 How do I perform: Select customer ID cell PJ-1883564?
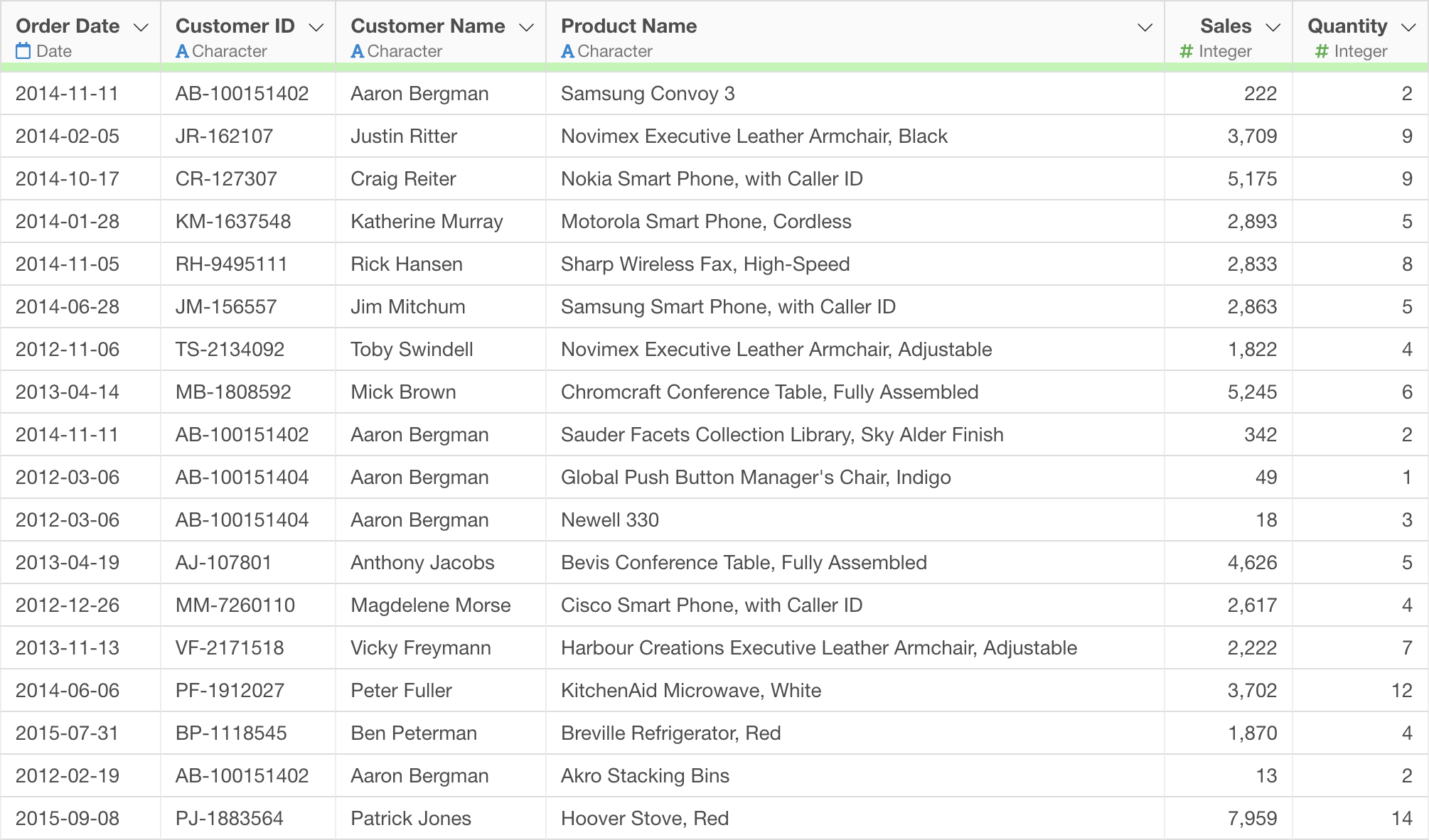pyautogui.click(x=229, y=819)
